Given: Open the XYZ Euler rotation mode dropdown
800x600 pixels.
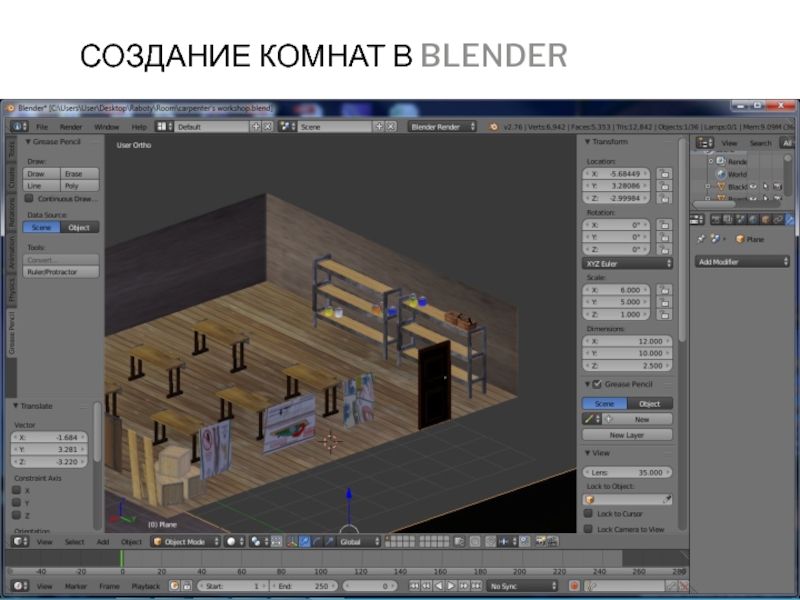Looking at the screenshot, I should pyautogui.click(x=627, y=263).
